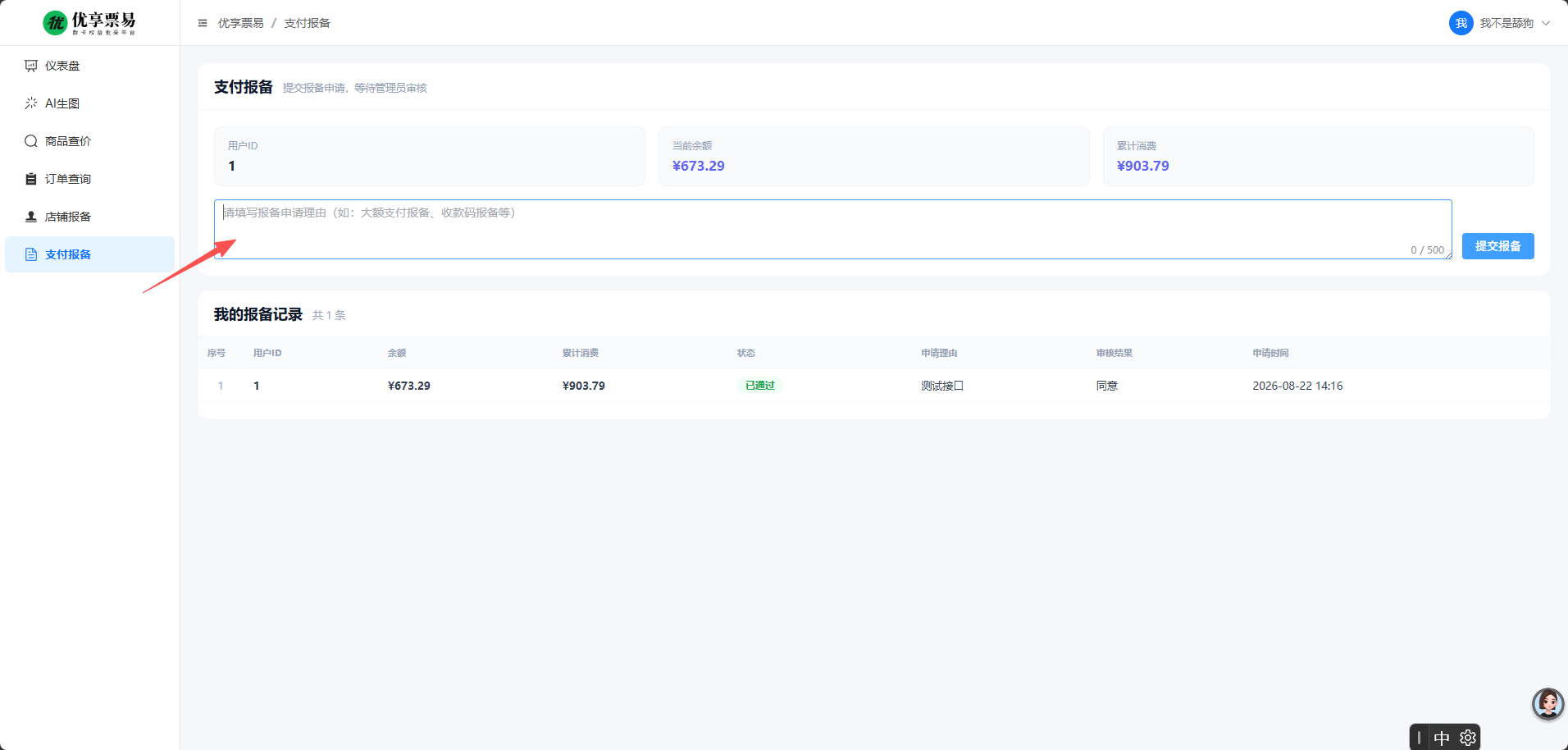This screenshot has height=750, width=1568.
Task: Click the 店铺报备 person icon
Action: click(x=31, y=217)
